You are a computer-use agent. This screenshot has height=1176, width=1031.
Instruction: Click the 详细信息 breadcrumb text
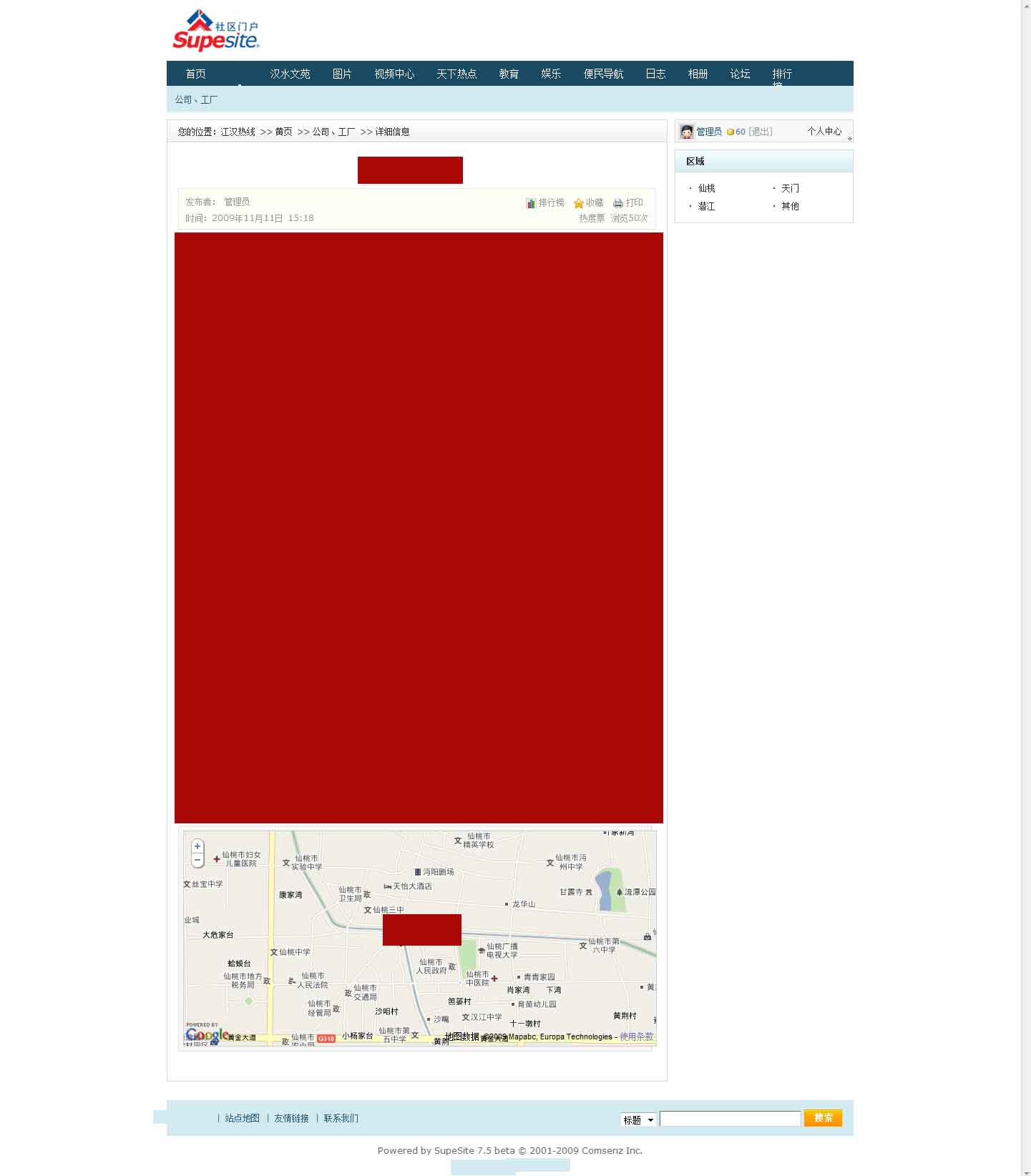coord(392,132)
